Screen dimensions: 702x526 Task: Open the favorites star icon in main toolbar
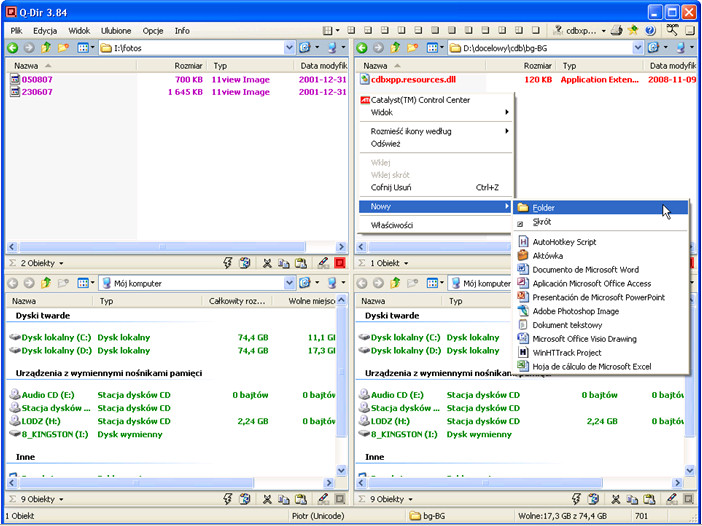(x=633, y=30)
